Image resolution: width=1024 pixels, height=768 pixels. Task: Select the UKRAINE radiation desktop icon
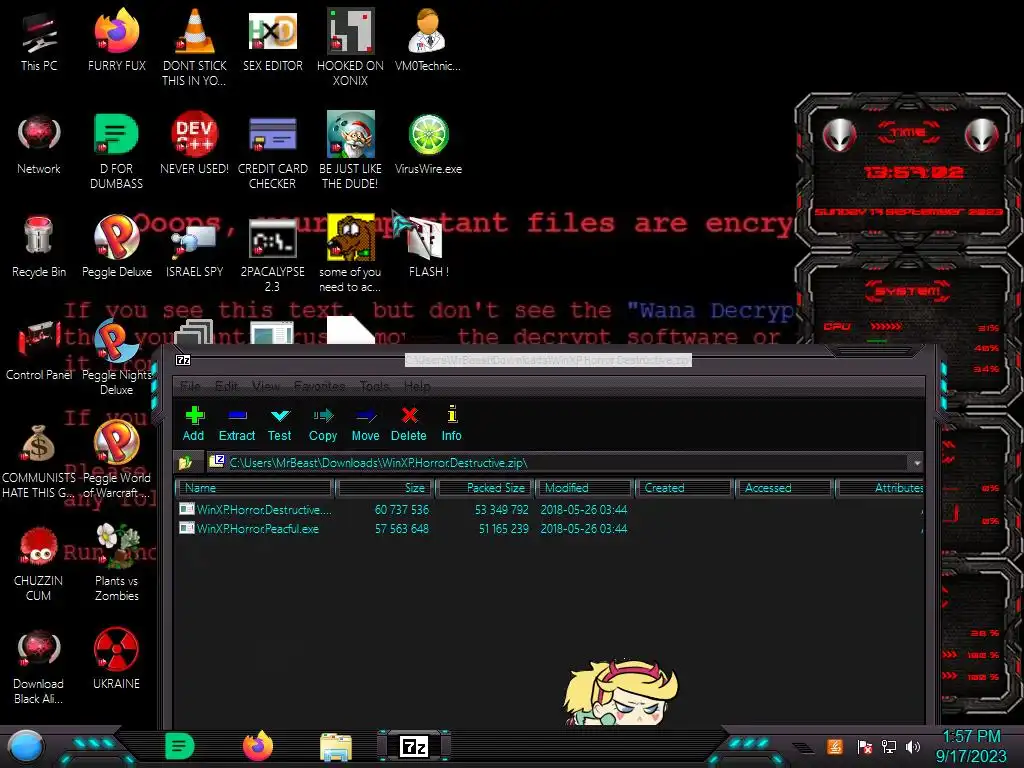[x=116, y=658]
